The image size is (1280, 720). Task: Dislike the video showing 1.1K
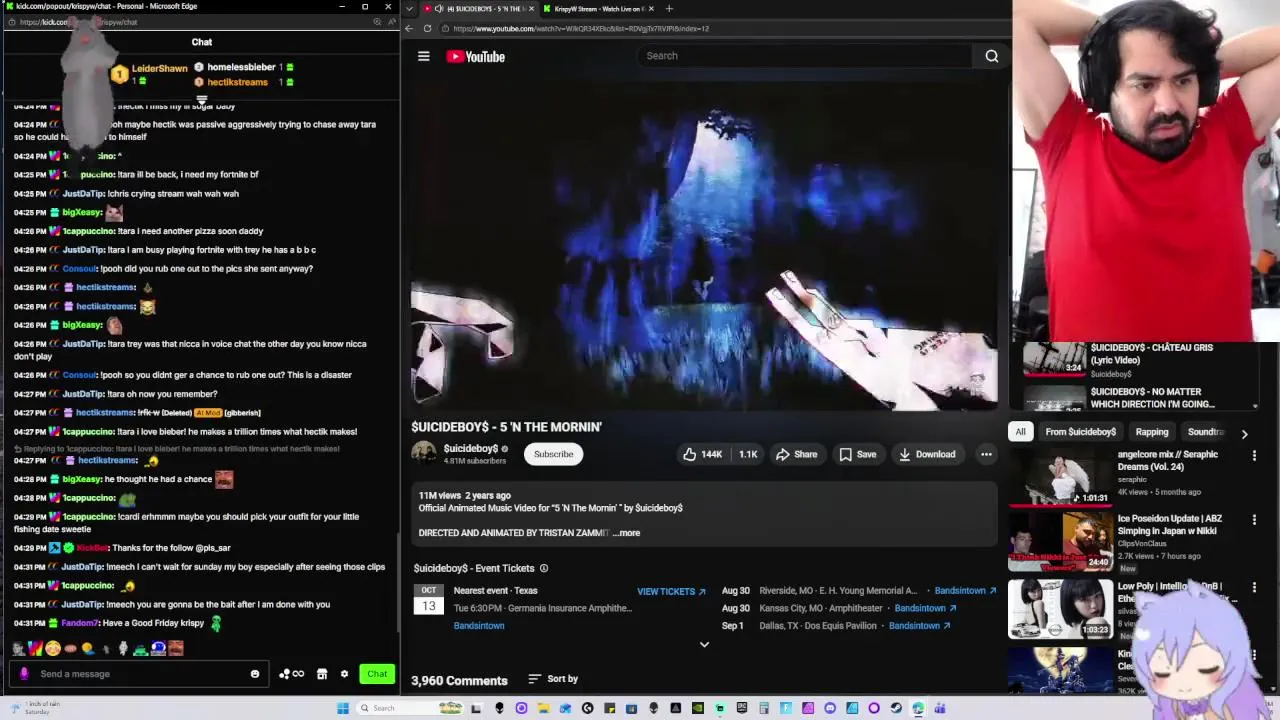[x=748, y=454]
